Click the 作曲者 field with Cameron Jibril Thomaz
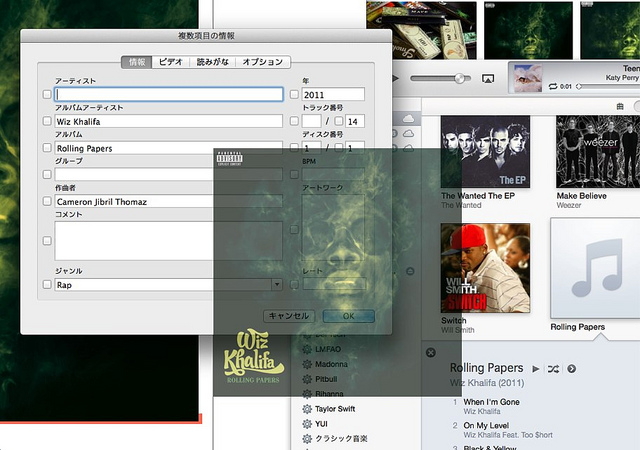 tap(169, 201)
